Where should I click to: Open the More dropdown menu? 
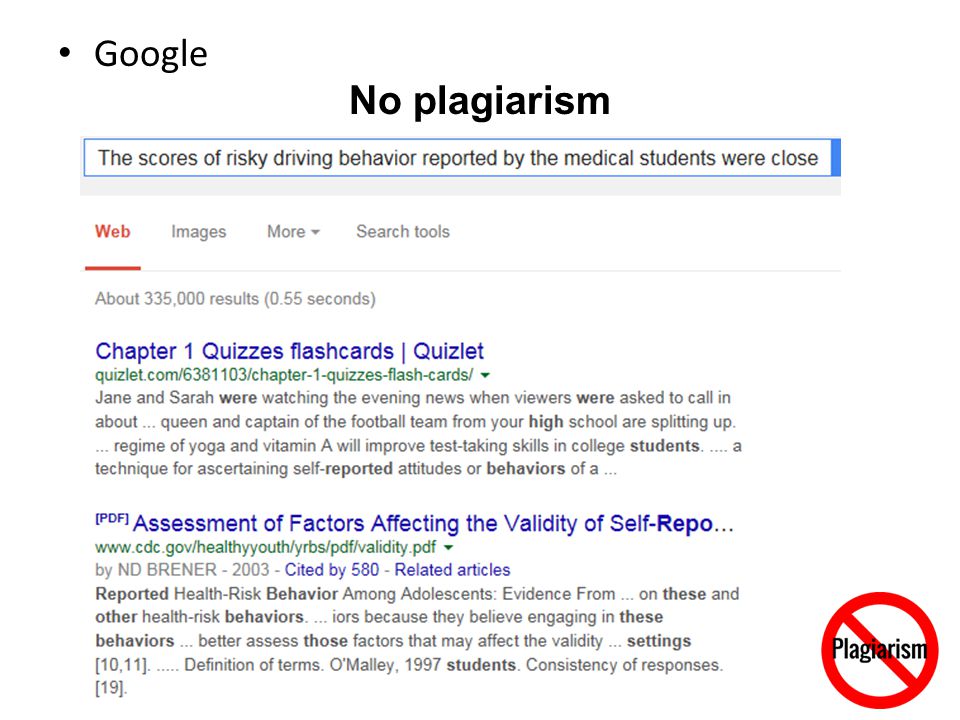(x=293, y=231)
